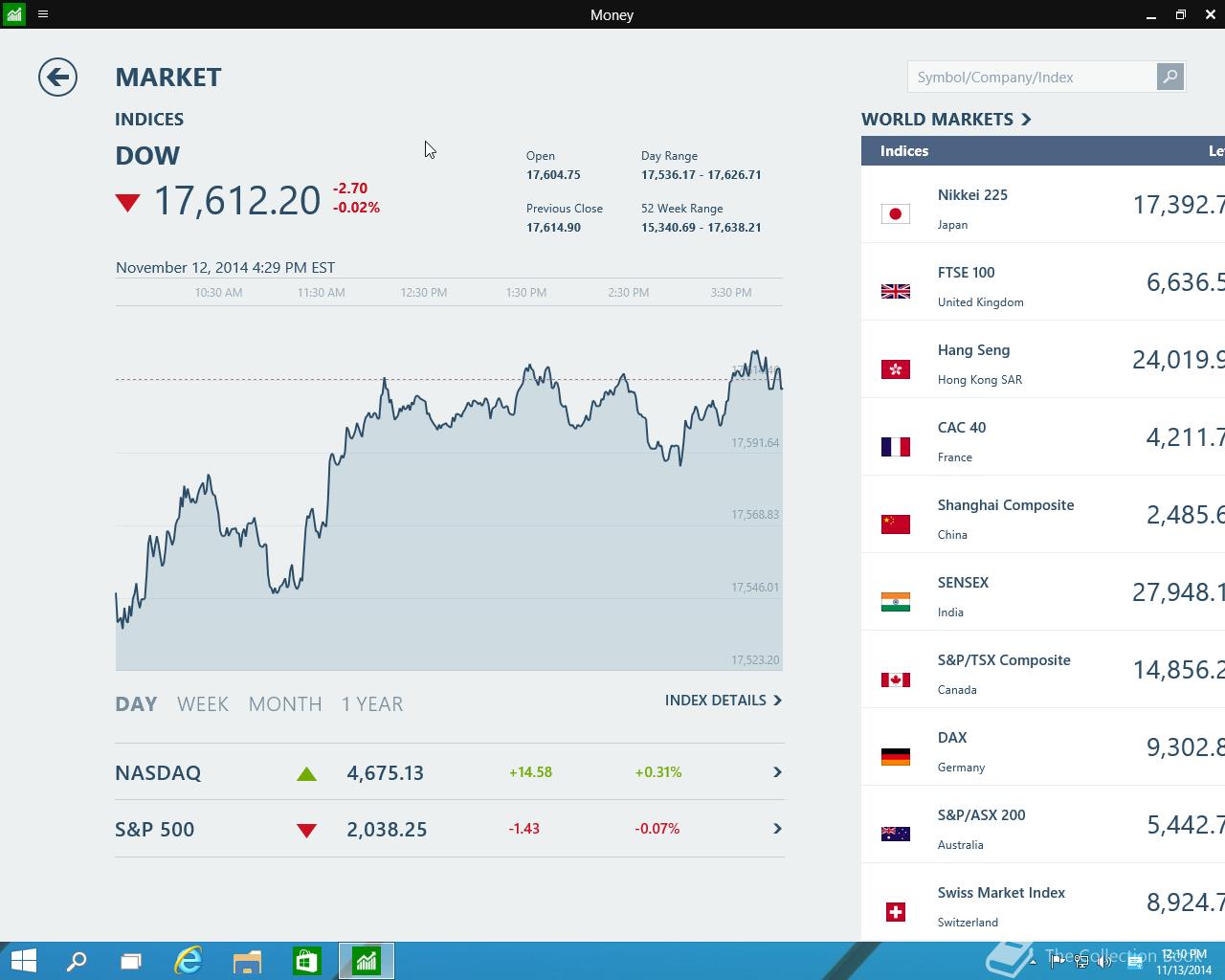Click the Day Range value
The image size is (1225, 980).
pyautogui.click(x=702, y=175)
